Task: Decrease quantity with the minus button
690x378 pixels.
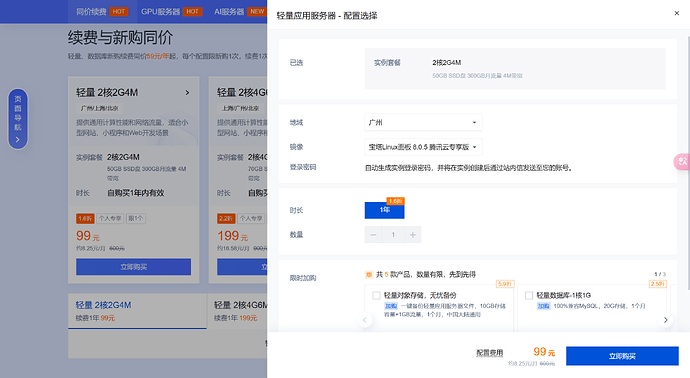Action: click(x=373, y=235)
